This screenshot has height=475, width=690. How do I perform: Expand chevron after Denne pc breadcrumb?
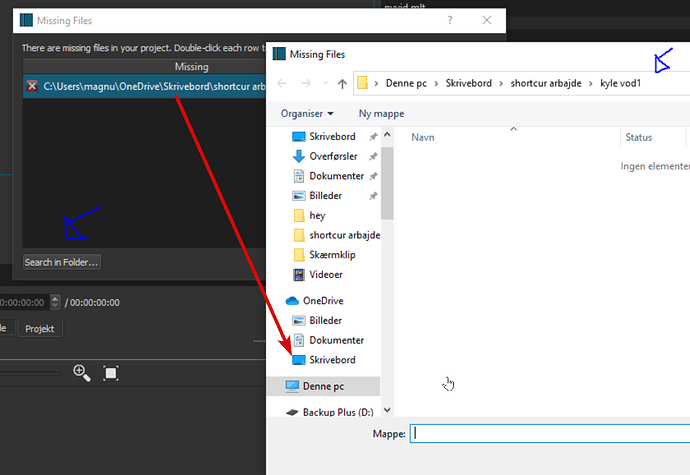pyautogui.click(x=436, y=84)
